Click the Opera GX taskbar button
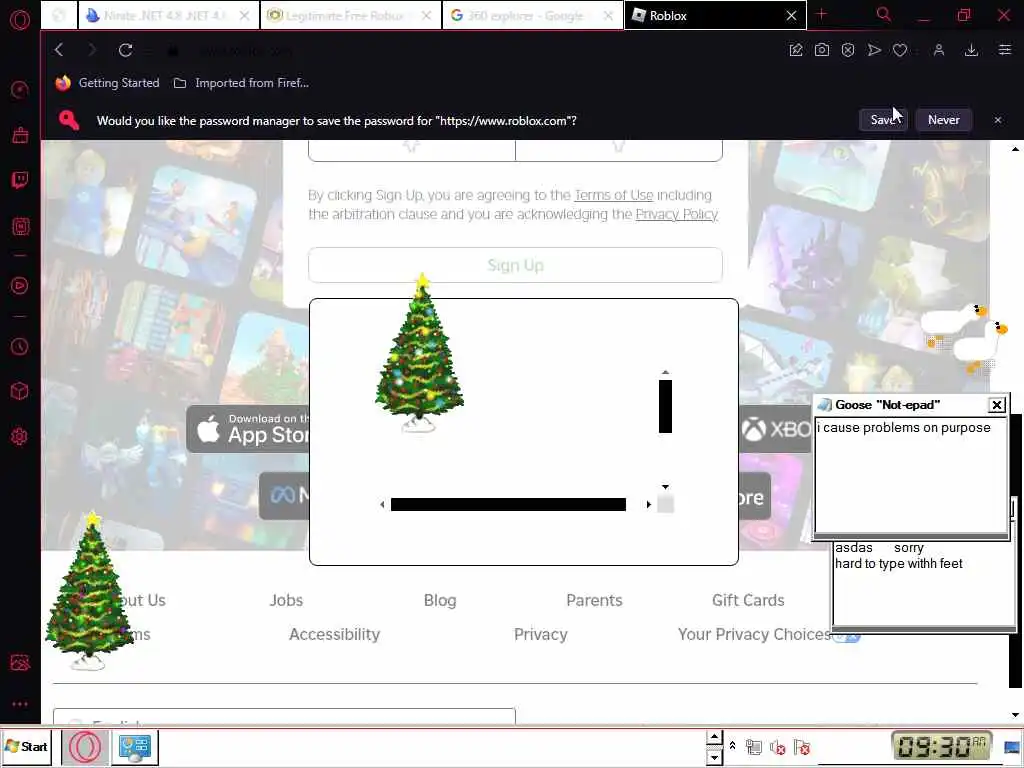 86,747
